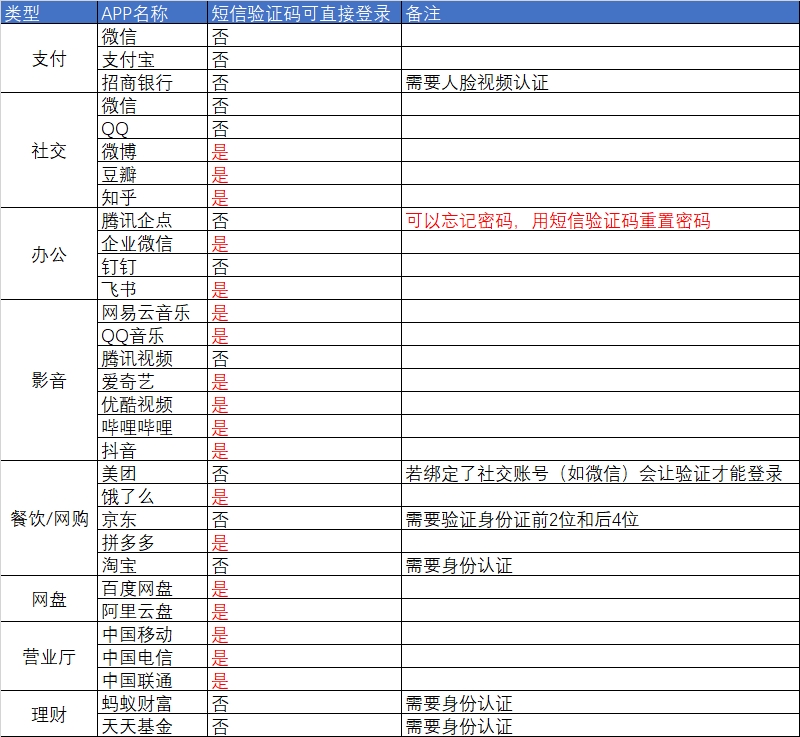Select the 抖音 app name cell

(153, 449)
